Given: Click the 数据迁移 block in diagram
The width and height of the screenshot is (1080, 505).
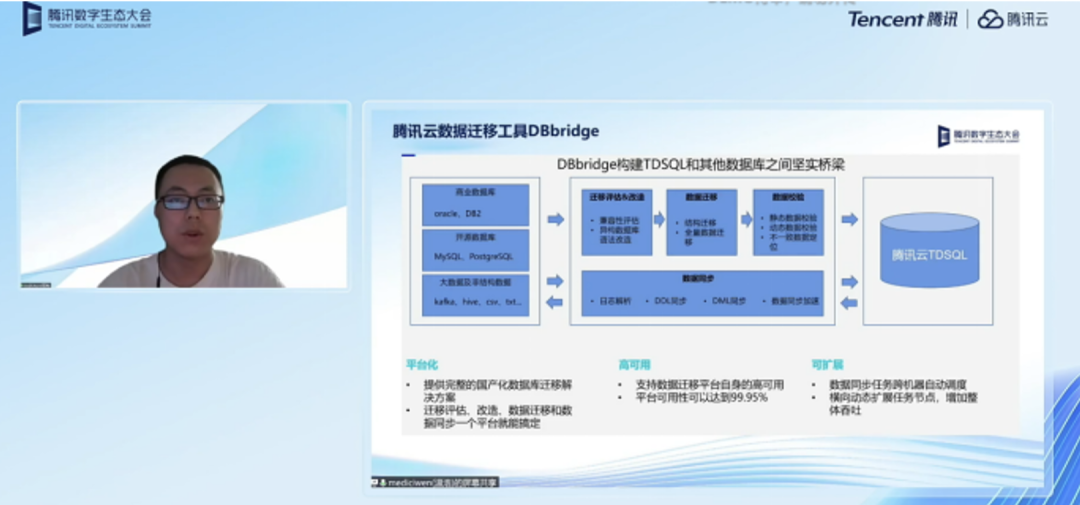Looking at the screenshot, I should 701,223.
